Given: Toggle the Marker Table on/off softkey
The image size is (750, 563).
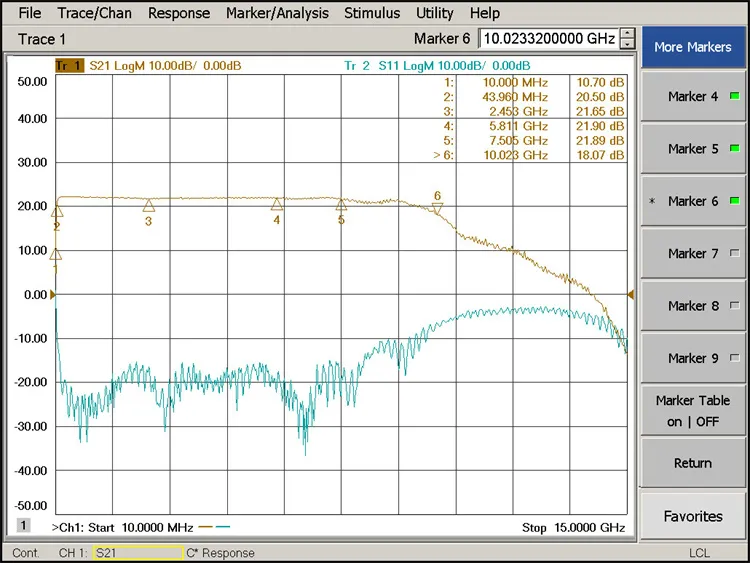Looking at the screenshot, I should coord(693,411).
